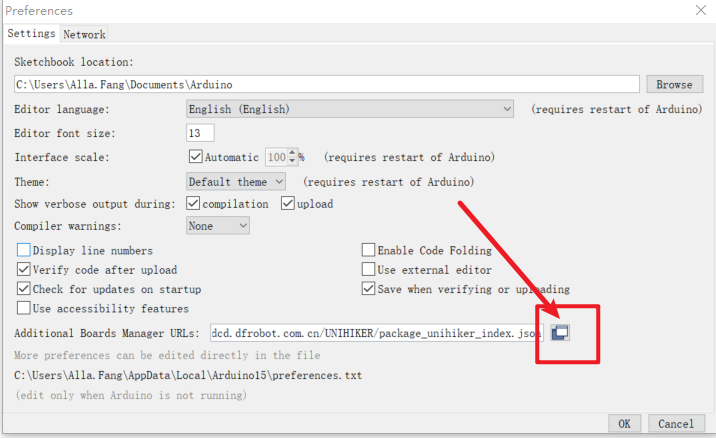716x438 pixels.
Task: Enable Code Folding checkbox
Action: coord(369,250)
